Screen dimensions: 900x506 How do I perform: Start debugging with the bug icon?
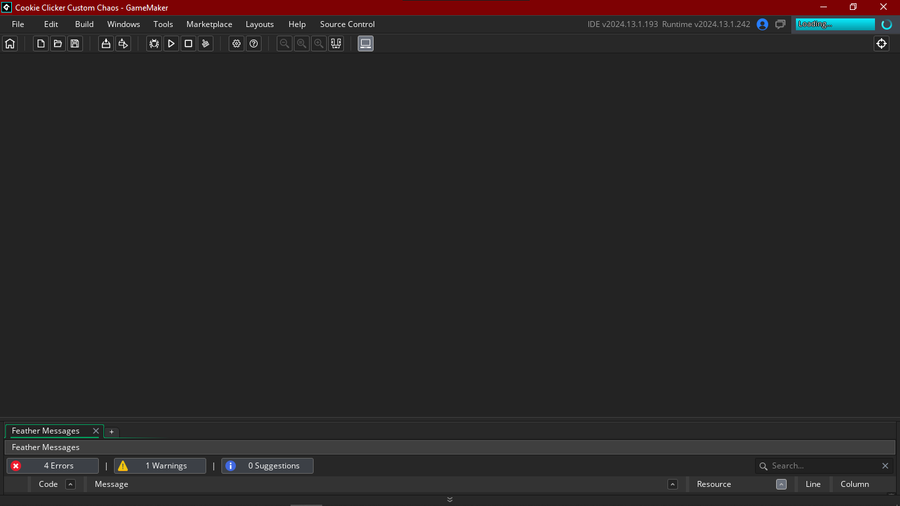154,44
